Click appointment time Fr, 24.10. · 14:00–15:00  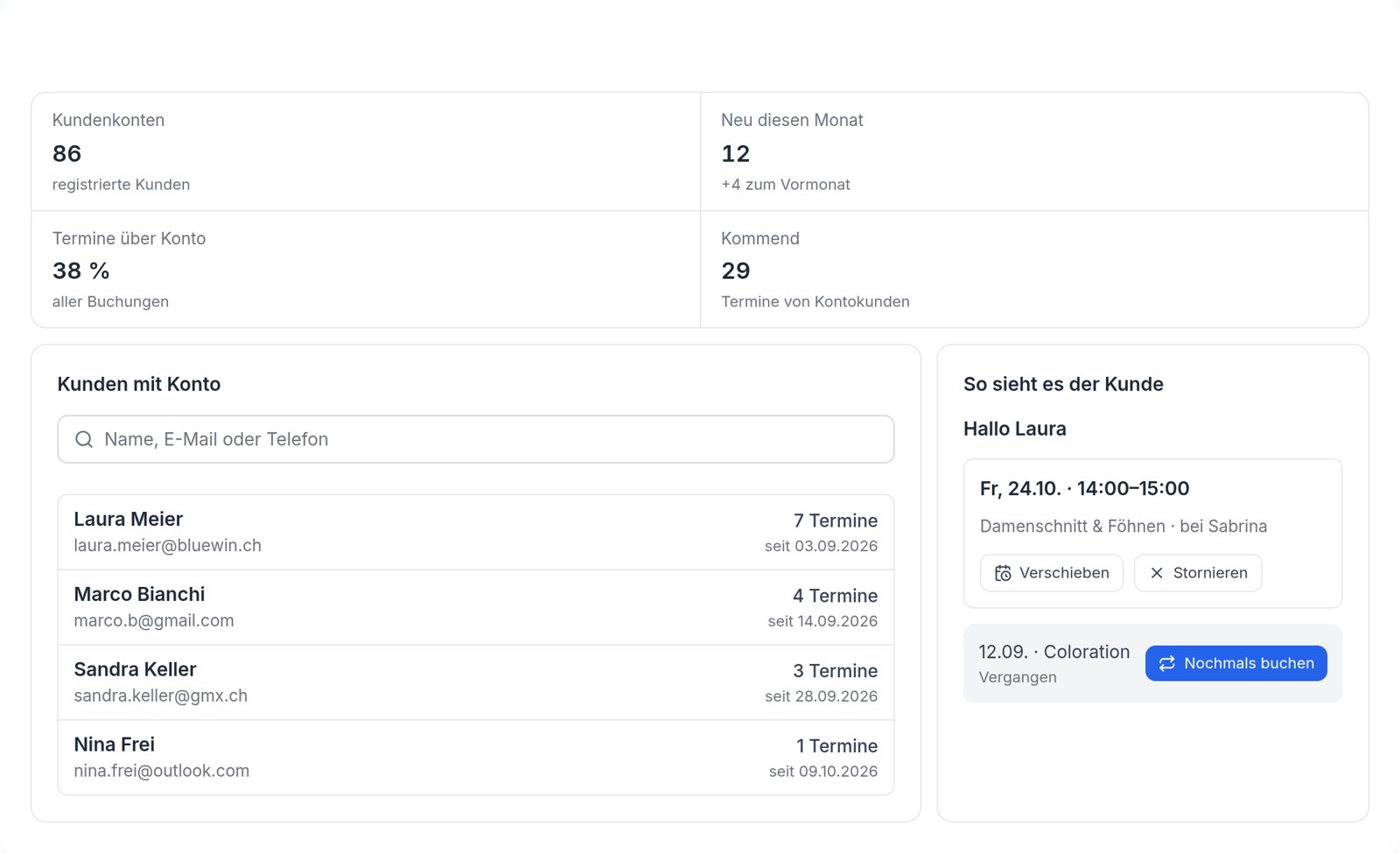click(1085, 488)
